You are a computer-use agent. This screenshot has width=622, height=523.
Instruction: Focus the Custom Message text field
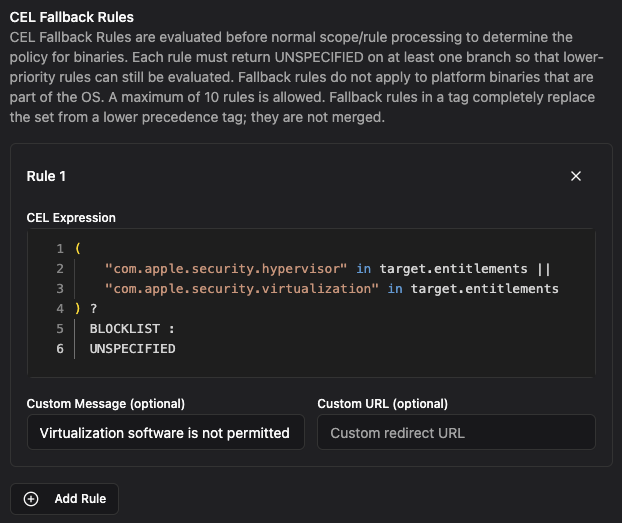click(165, 433)
